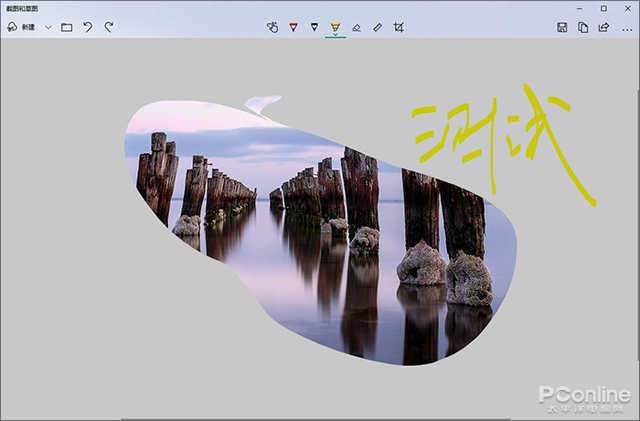Viewport: 640px width, 421px height.
Task: Activate the image crop tool
Action: pos(399,27)
